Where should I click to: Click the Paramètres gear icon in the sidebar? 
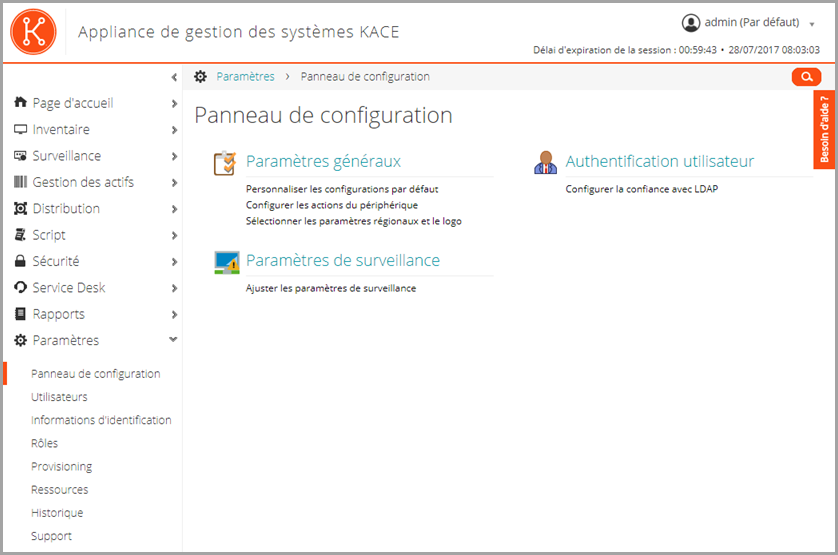20,340
